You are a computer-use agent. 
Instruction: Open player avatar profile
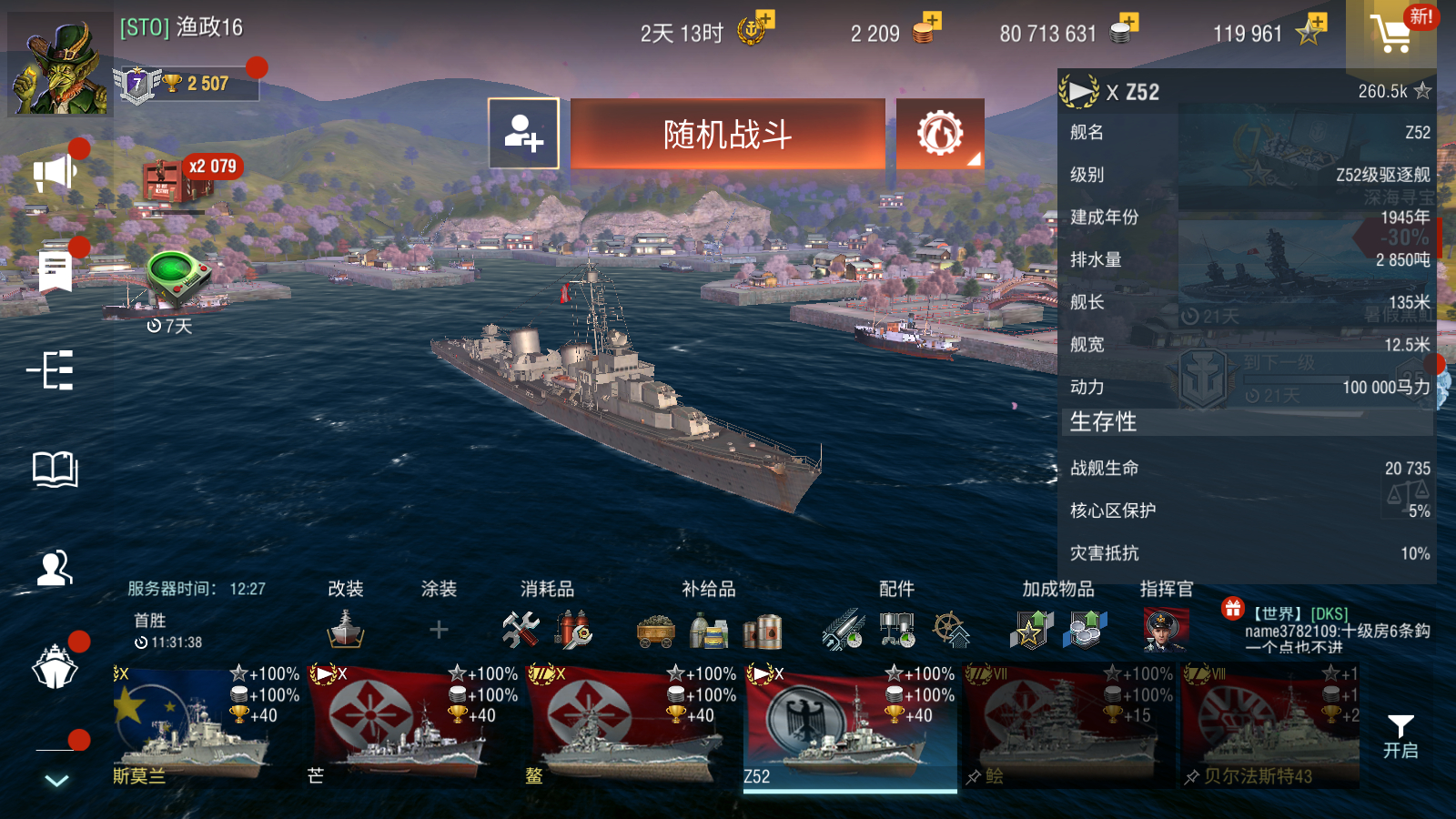[60, 64]
